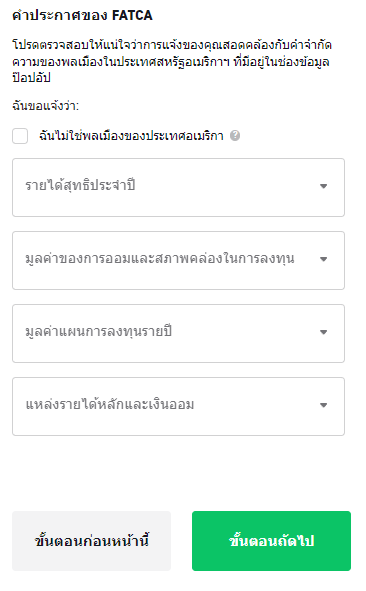366x591 pixels.
Task: Click the help question mark icon
Action: point(235,136)
